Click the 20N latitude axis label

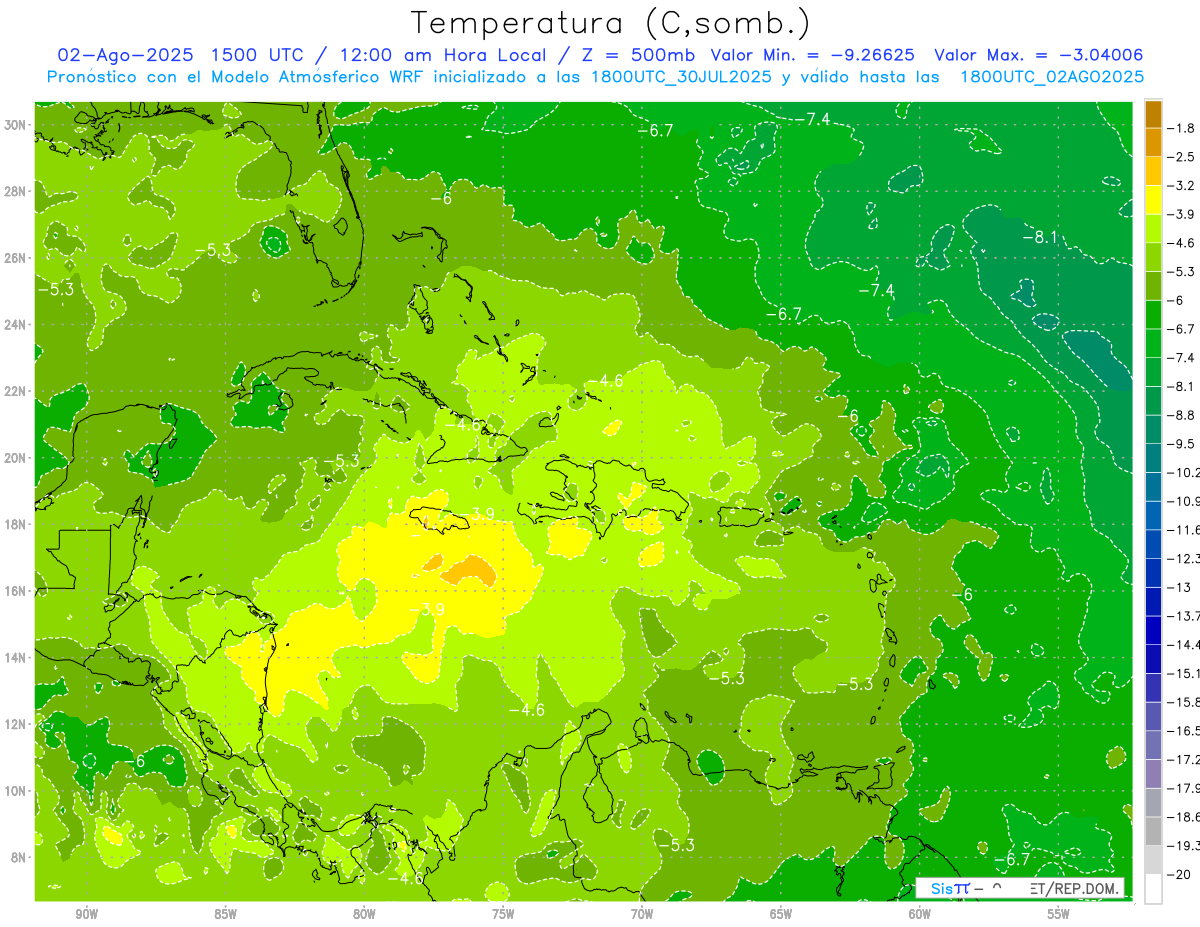[x=17, y=457]
